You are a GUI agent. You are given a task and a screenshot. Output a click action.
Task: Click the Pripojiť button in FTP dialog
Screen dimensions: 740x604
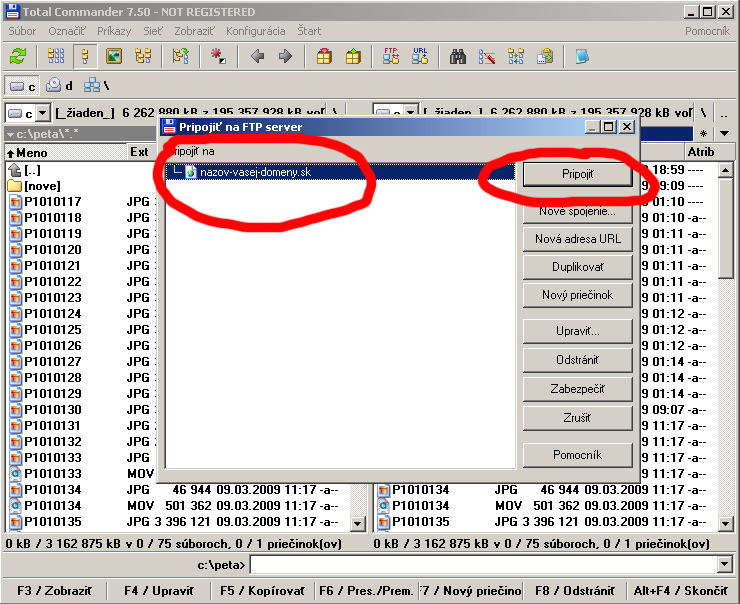[x=578, y=174]
